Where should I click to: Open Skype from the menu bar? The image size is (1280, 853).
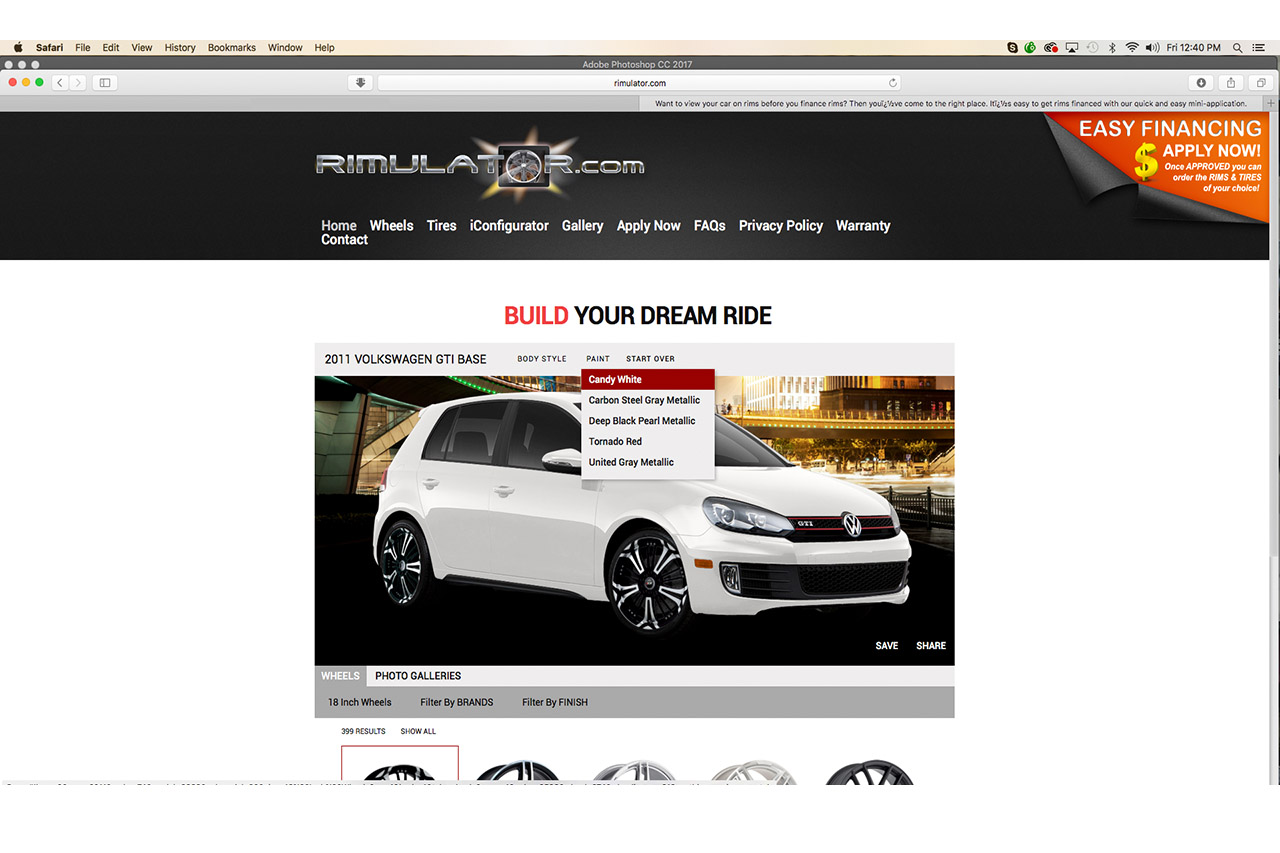pos(1013,47)
